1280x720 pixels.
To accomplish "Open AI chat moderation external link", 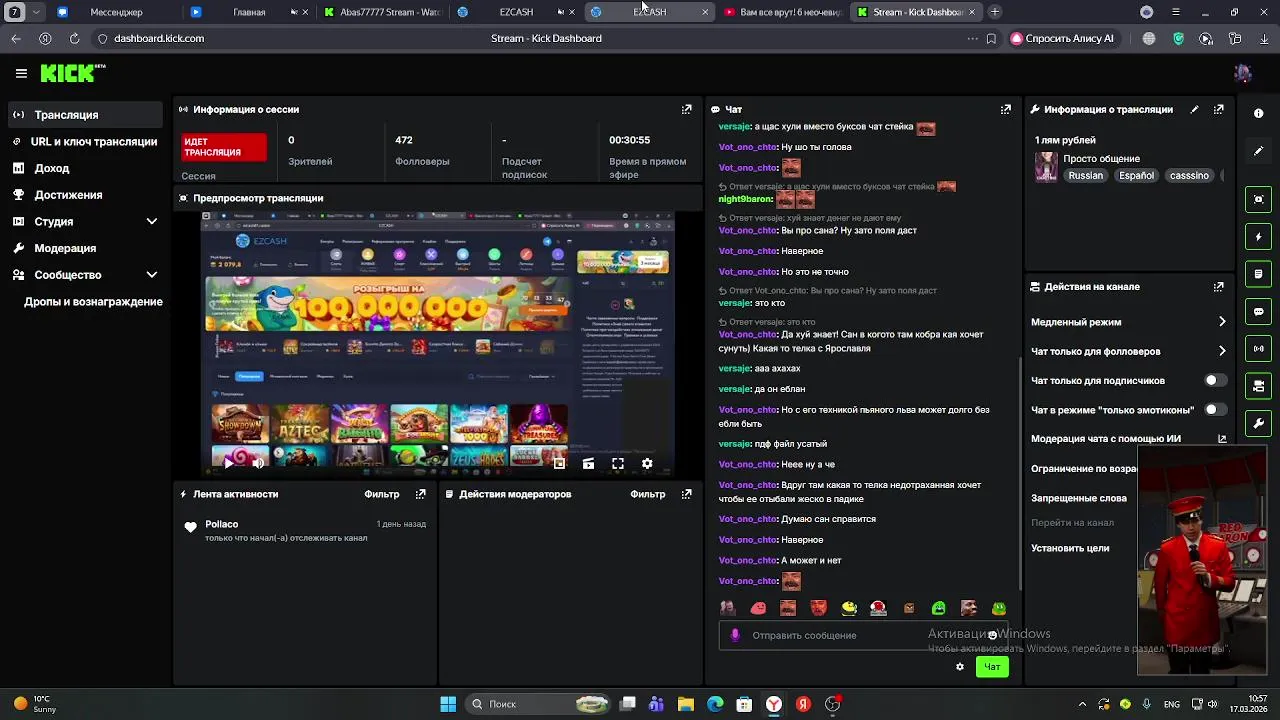I will pyautogui.click(x=1221, y=438).
